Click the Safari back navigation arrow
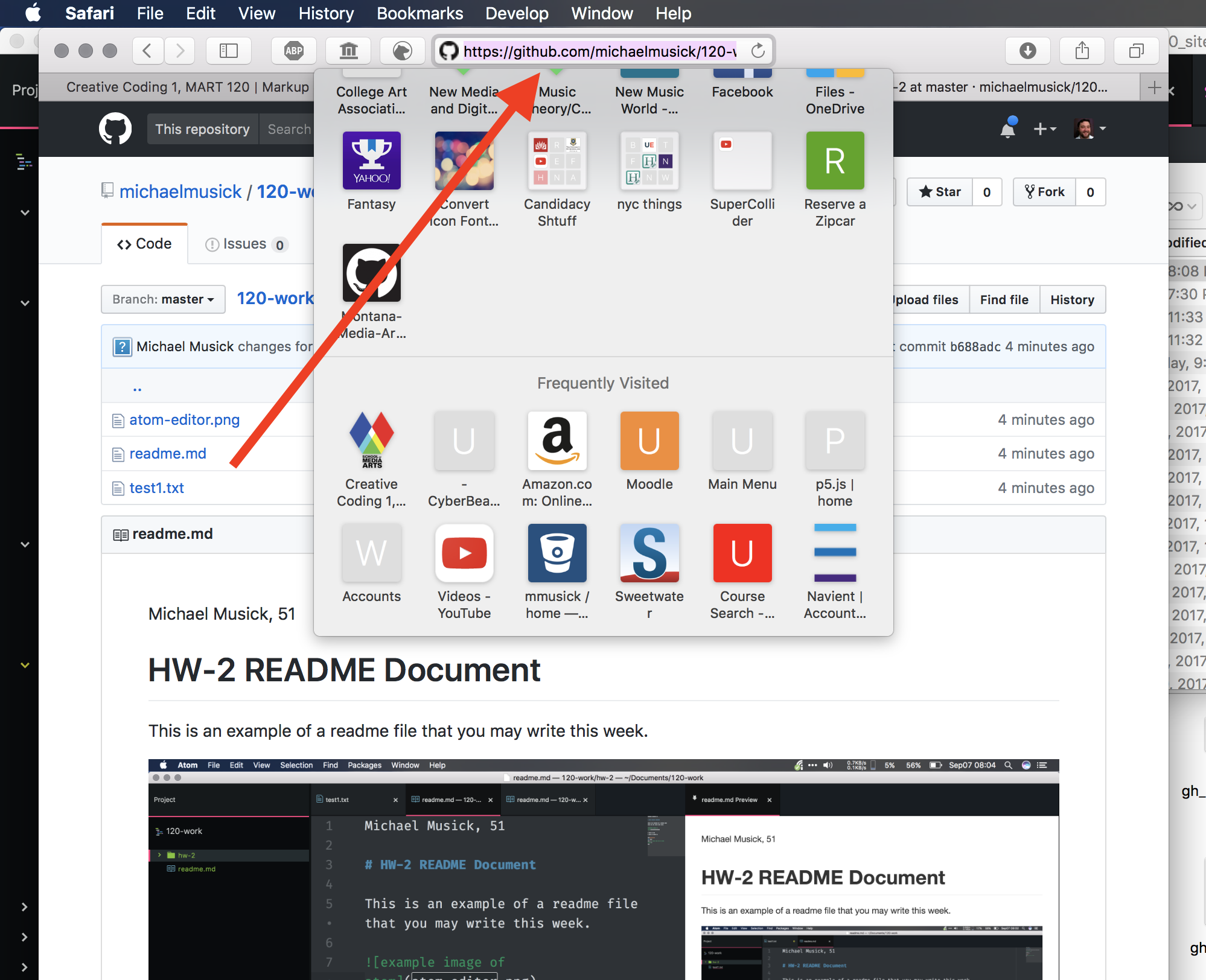This screenshot has width=1206, height=980. 147,51
